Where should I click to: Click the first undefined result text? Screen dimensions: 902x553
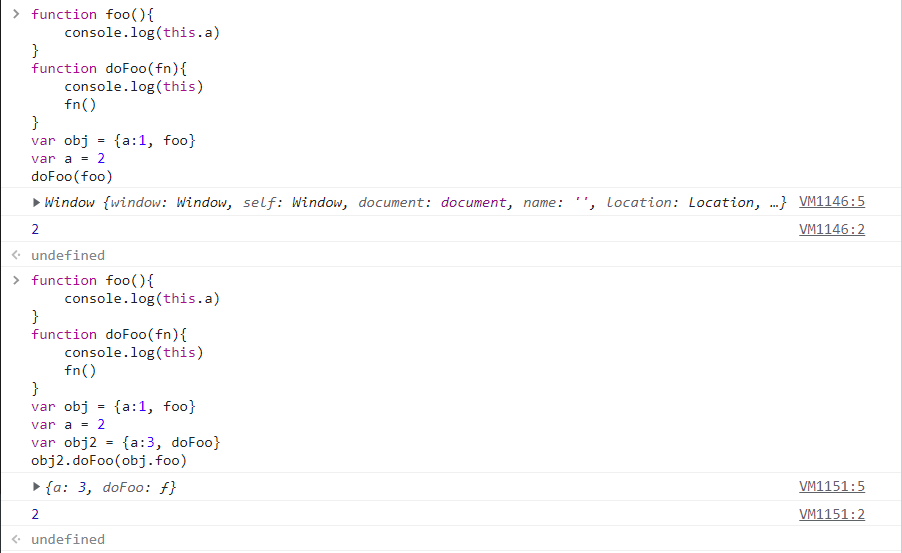coord(68,255)
